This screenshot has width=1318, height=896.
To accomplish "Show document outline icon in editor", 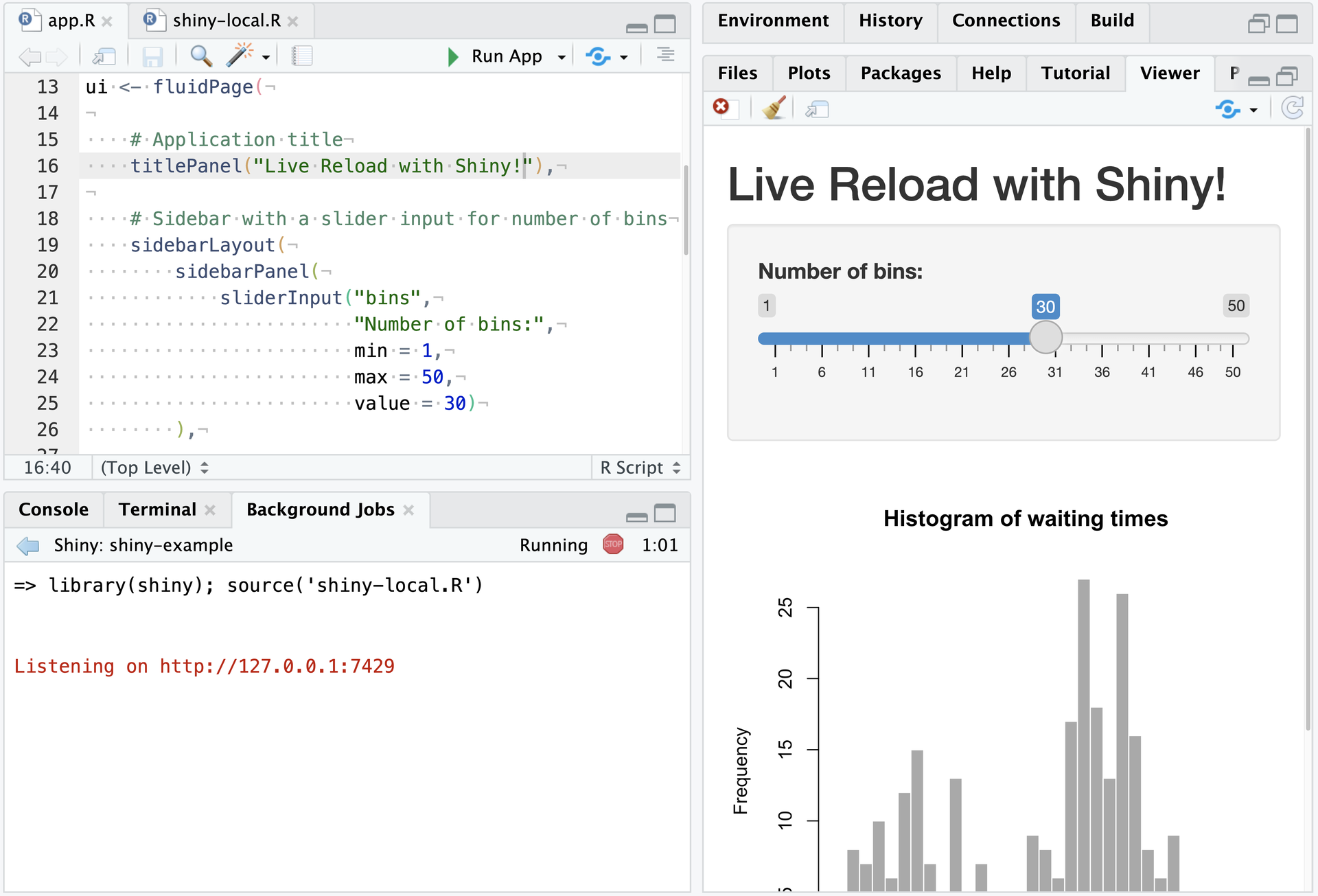I will click(665, 54).
